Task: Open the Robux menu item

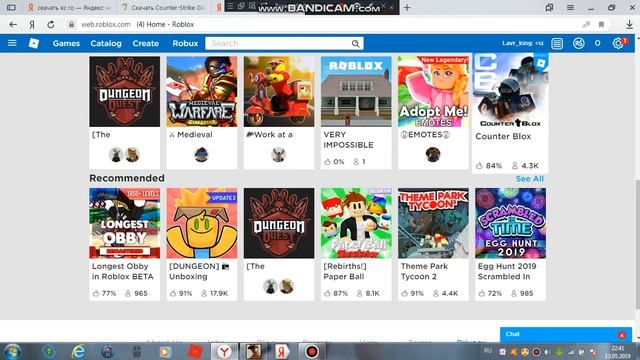Action: pos(185,43)
